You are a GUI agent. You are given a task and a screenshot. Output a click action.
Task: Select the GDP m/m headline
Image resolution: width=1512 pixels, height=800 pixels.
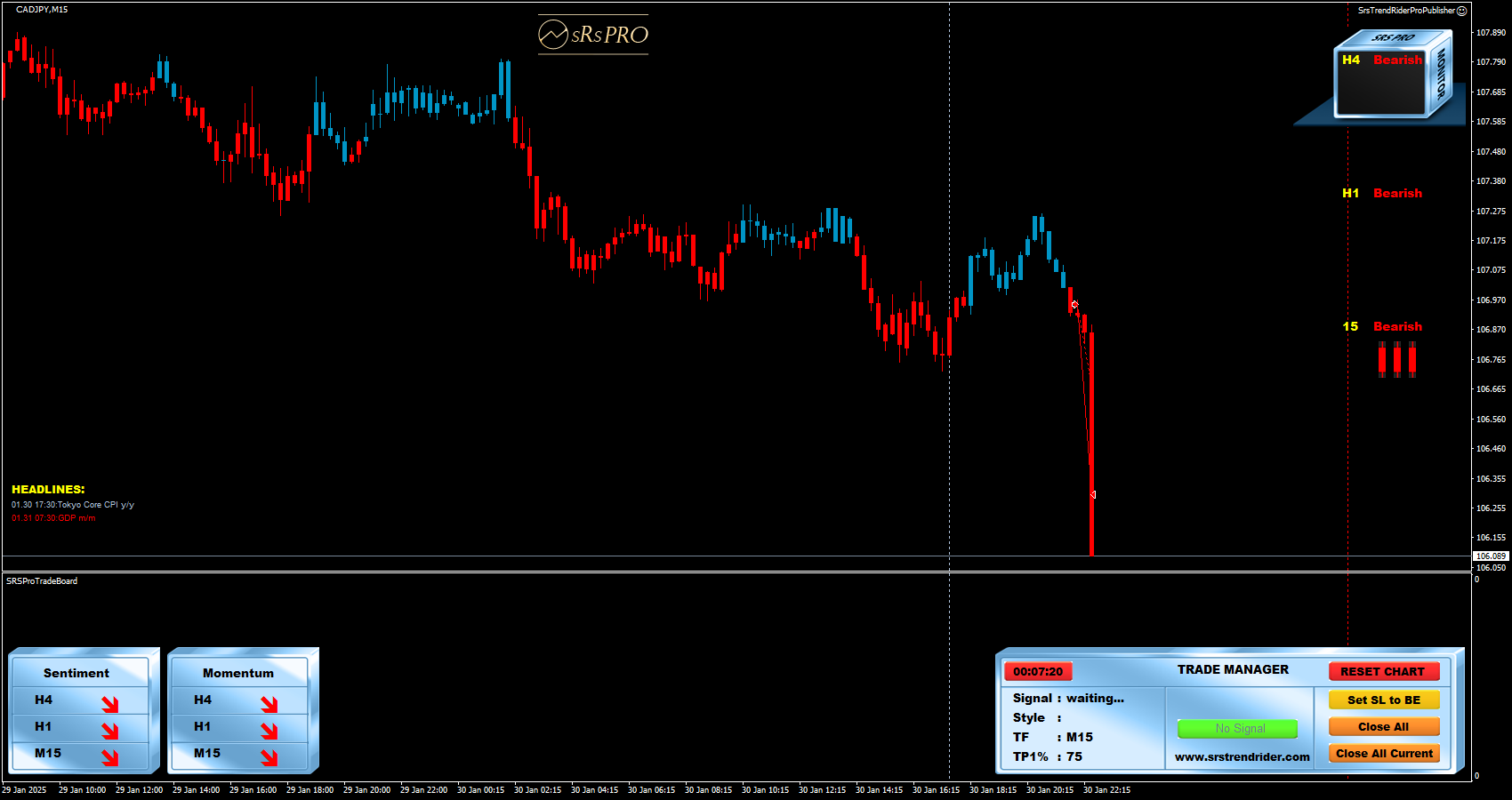tap(53, 518)
